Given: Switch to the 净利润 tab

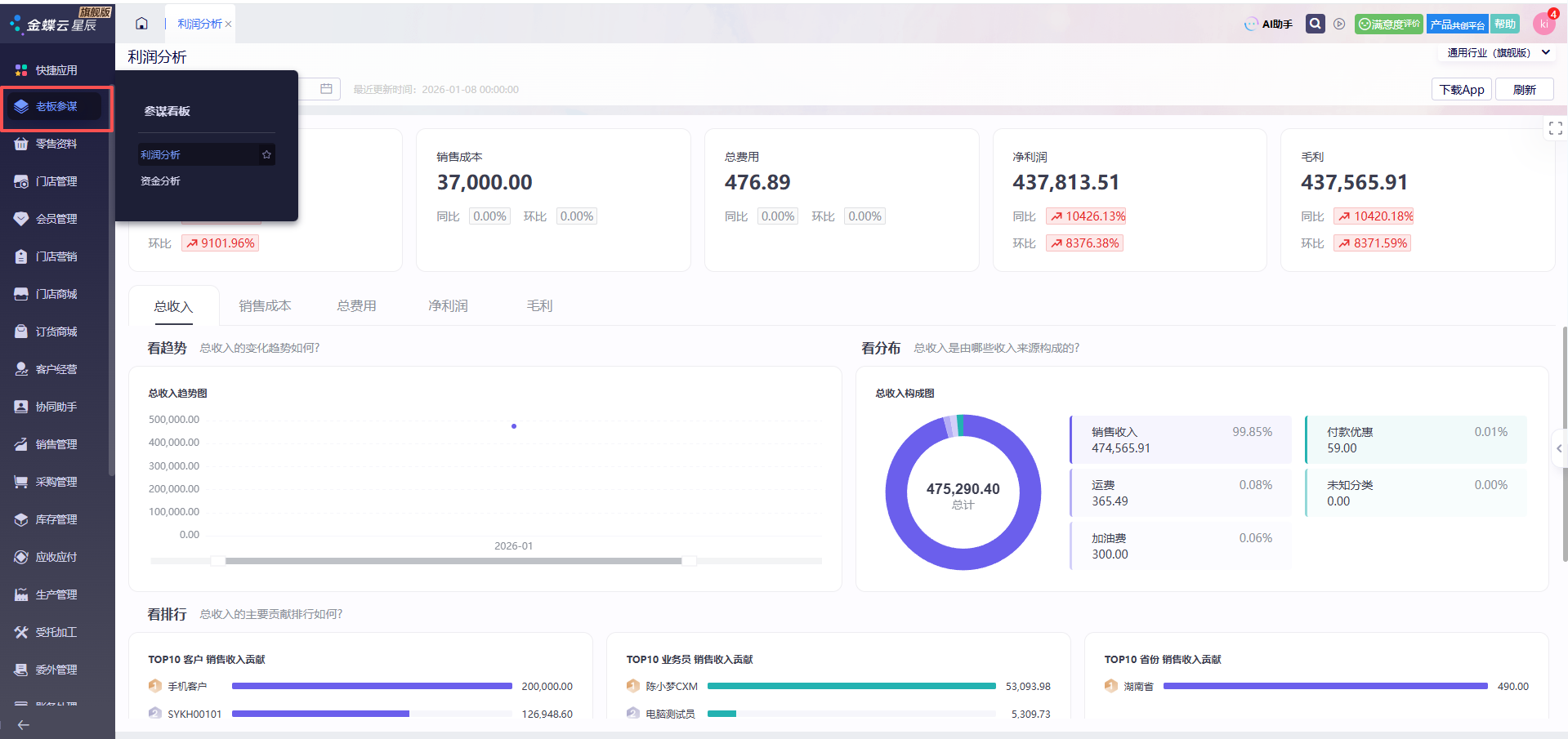Looking at the screenshot, I should pos(448,306).
